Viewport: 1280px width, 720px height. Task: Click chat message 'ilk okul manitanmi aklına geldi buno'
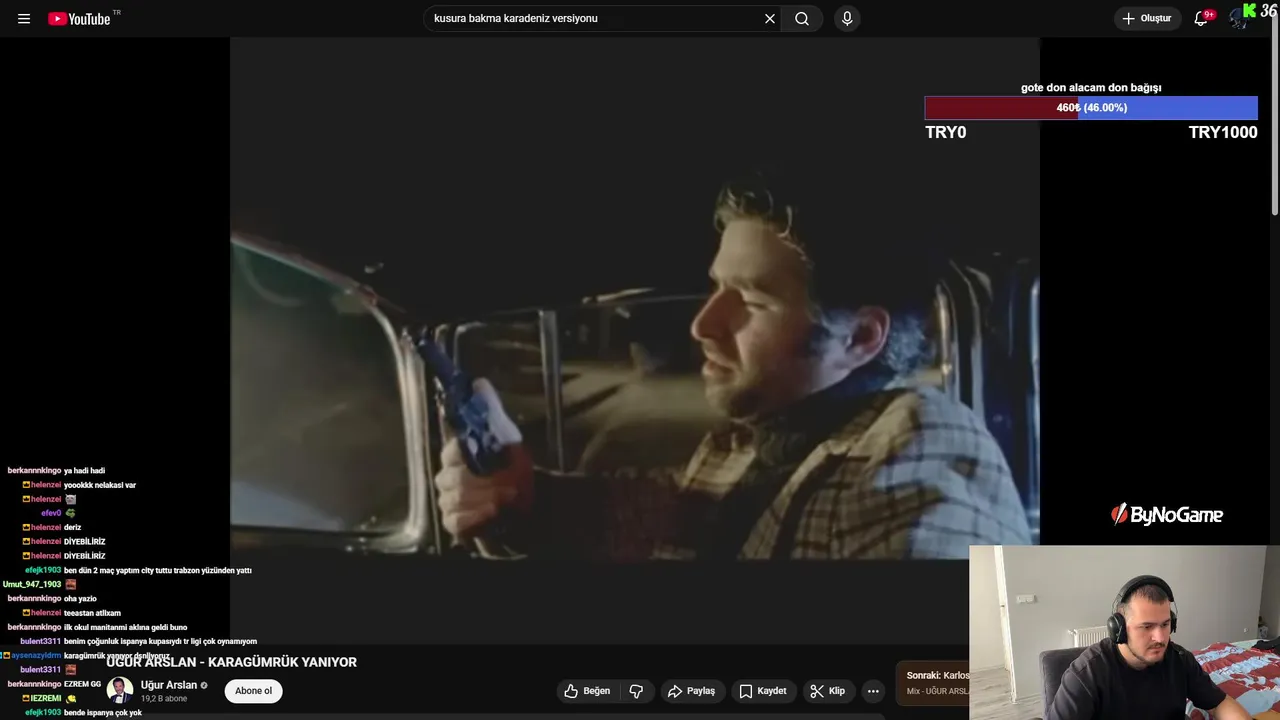tap(125, 627)
